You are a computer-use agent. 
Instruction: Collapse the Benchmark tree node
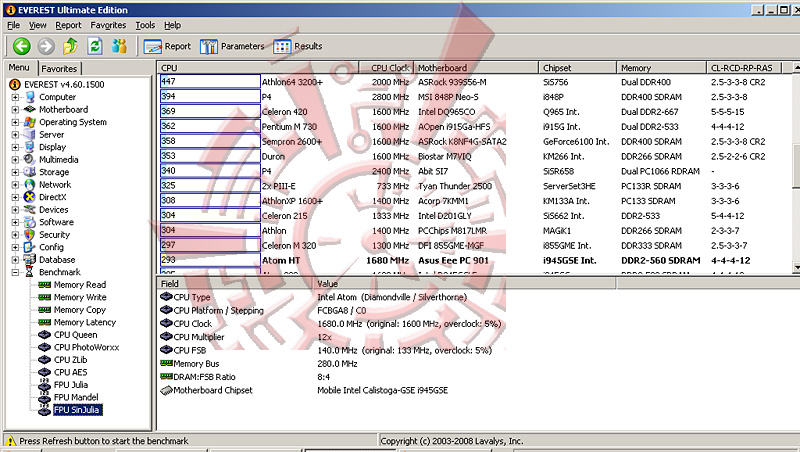tap(15, 272)
